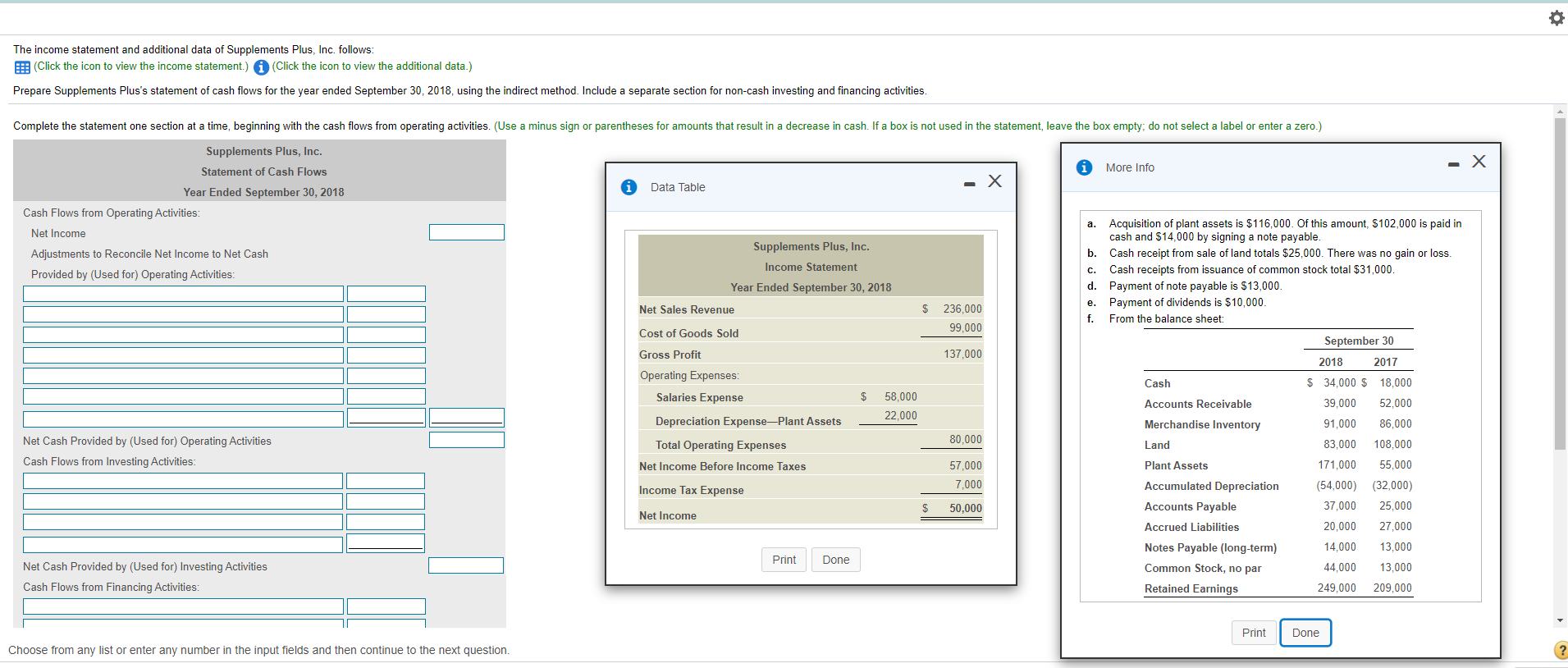Click Done in the Data Table window
Screen dimensions: 1568x668
(835, 560)
